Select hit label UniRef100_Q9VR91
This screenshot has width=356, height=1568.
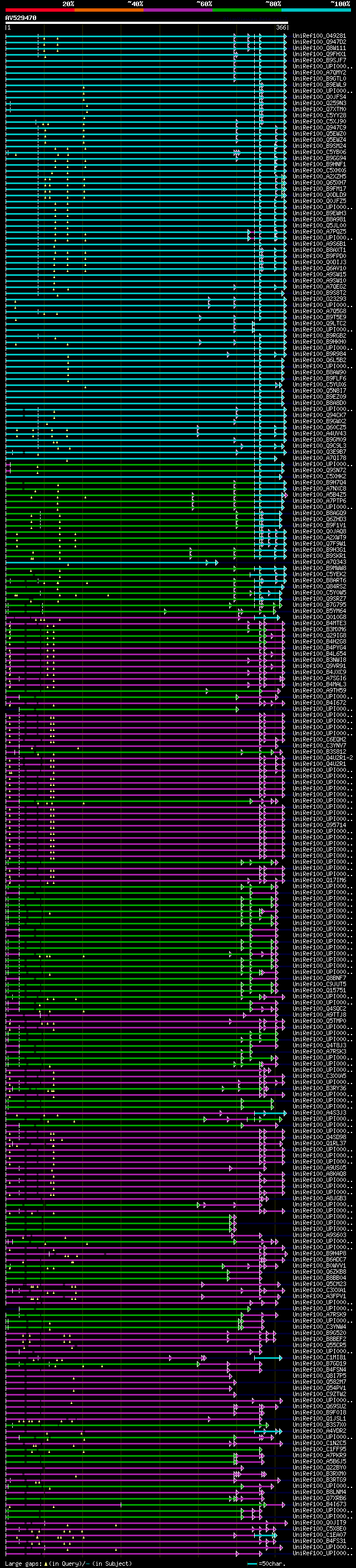(x=319, y=666)
